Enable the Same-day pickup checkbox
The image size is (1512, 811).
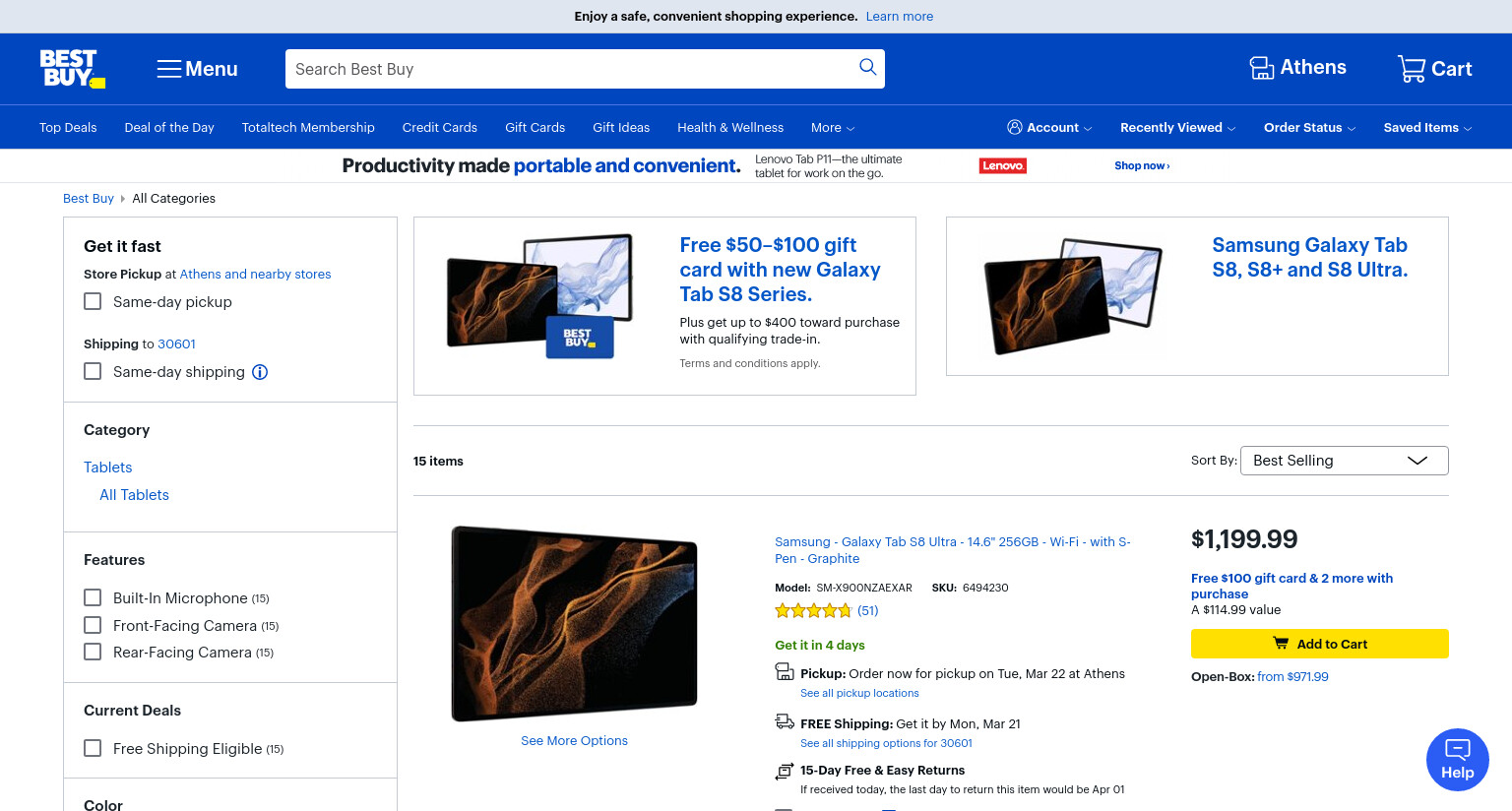[93, 301]
